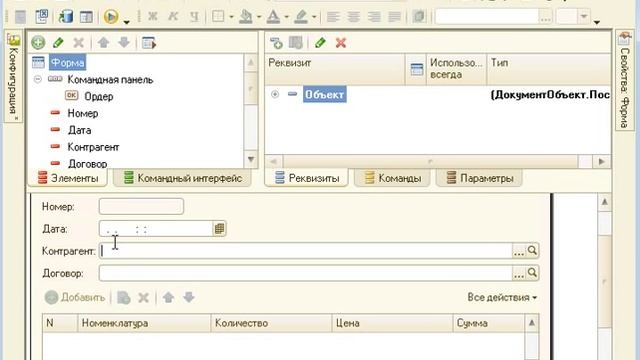Click the highlight pen color icon
Screen dimensions: 640x360
click(x=301, y=16)
